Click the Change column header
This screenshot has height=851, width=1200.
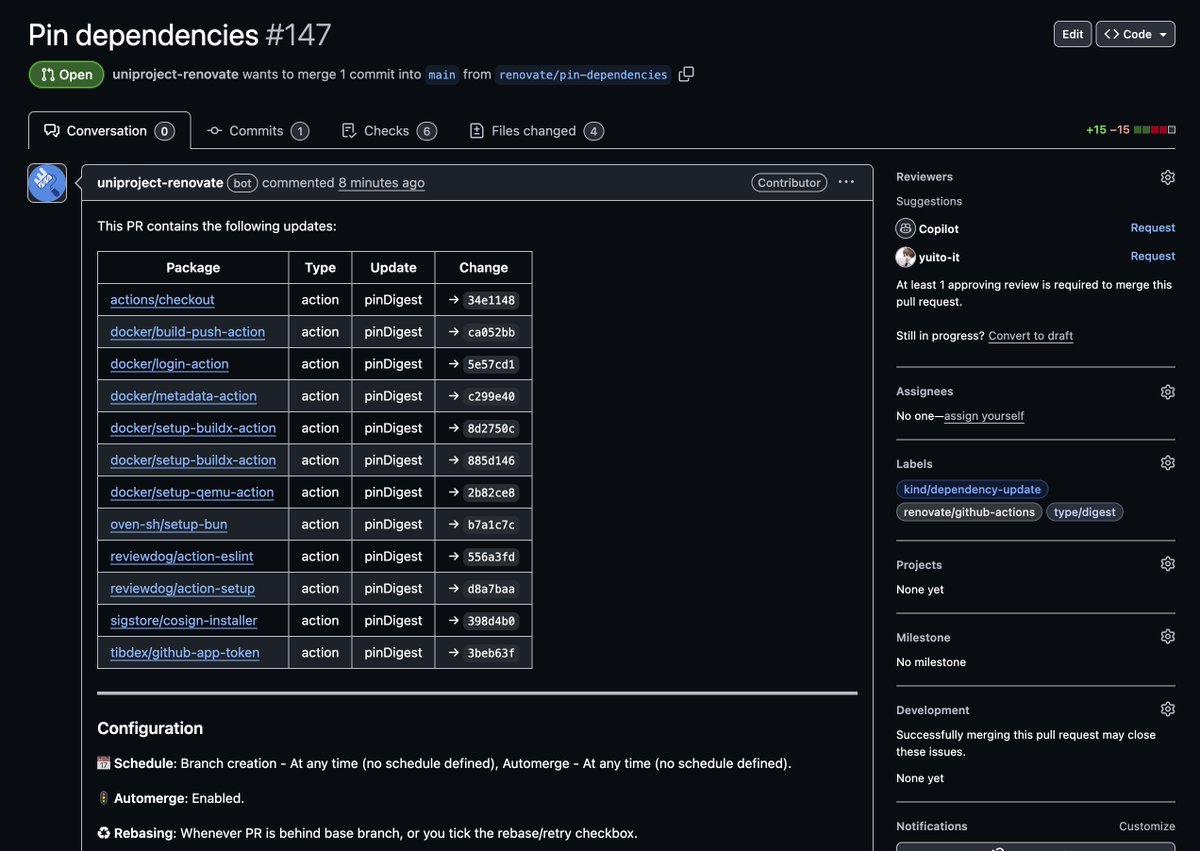[x=484, y=268]
